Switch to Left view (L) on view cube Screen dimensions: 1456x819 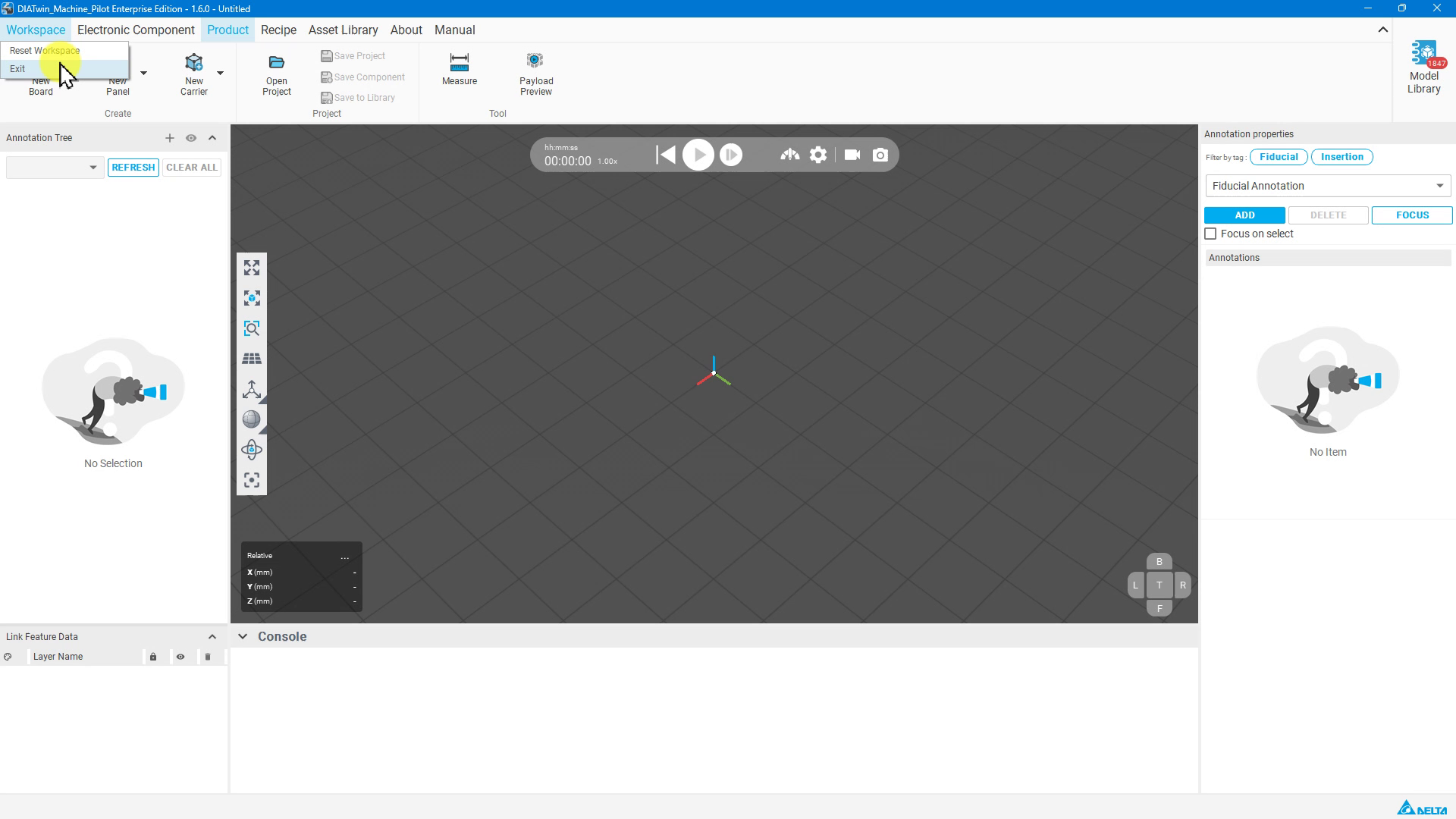1135,585
